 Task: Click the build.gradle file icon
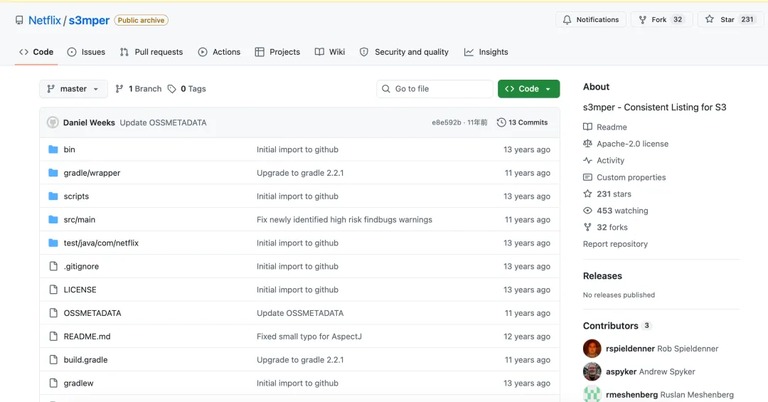(53, 360)
